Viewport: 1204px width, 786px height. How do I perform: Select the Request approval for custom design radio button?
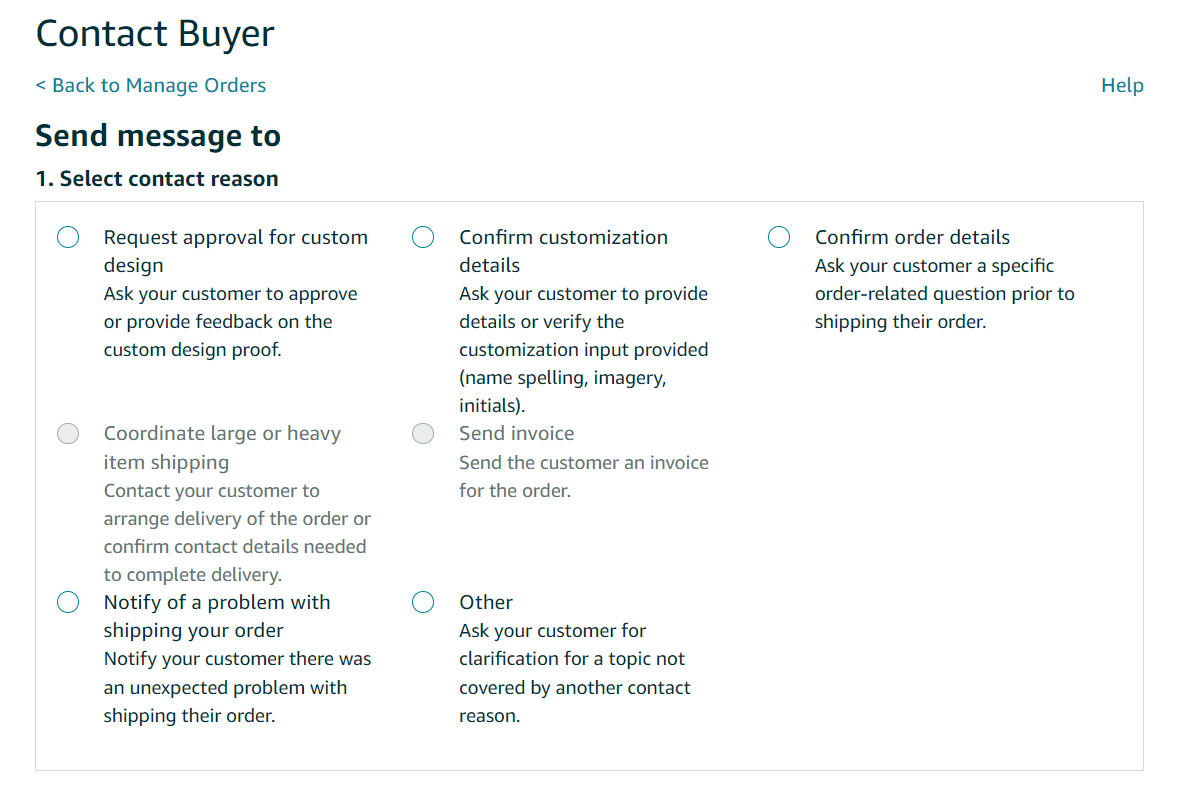pyautogui.click(x=68, y=237)
